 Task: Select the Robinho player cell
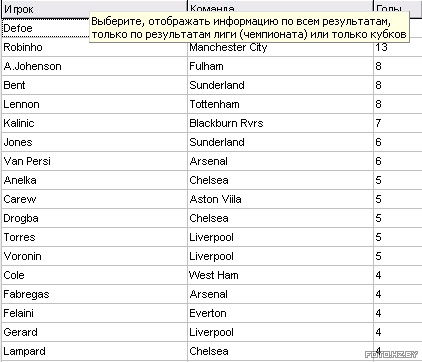[x=94, y=47]
